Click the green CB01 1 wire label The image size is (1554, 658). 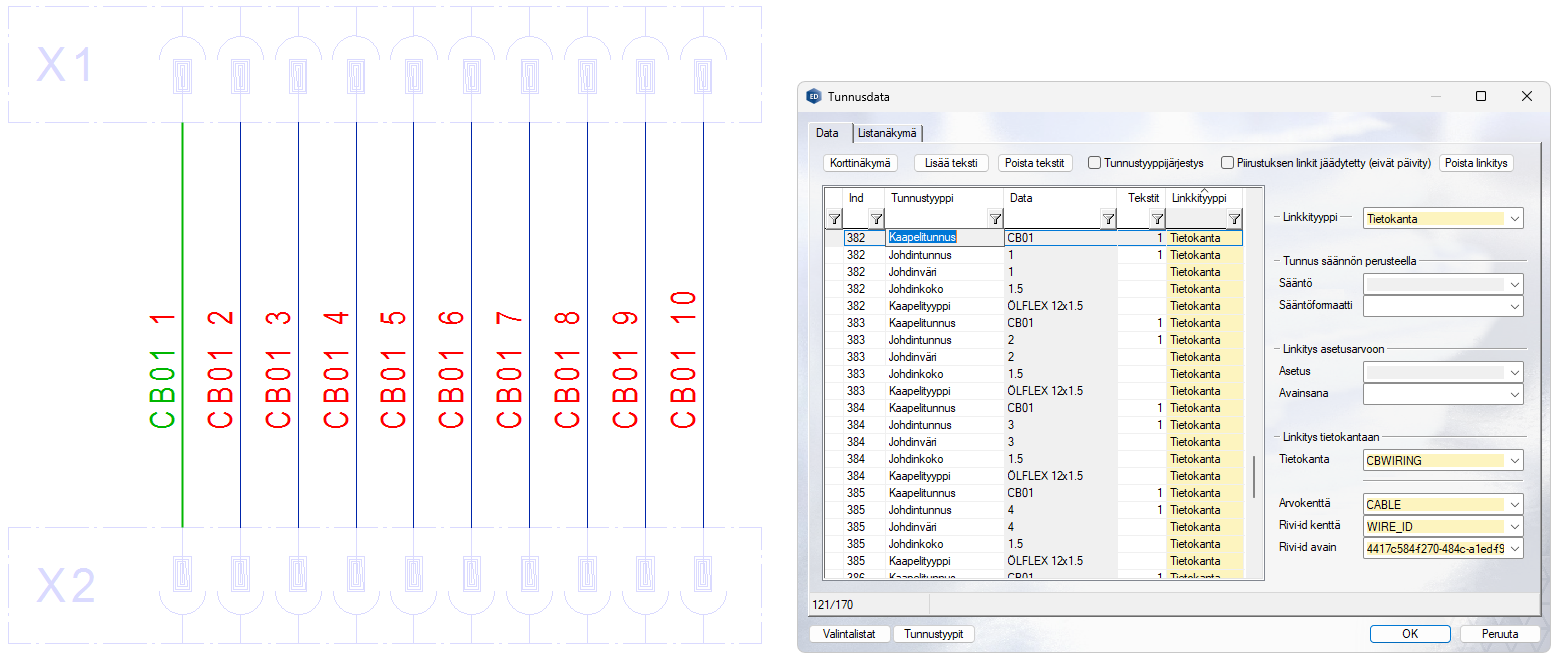coord(163,370)
